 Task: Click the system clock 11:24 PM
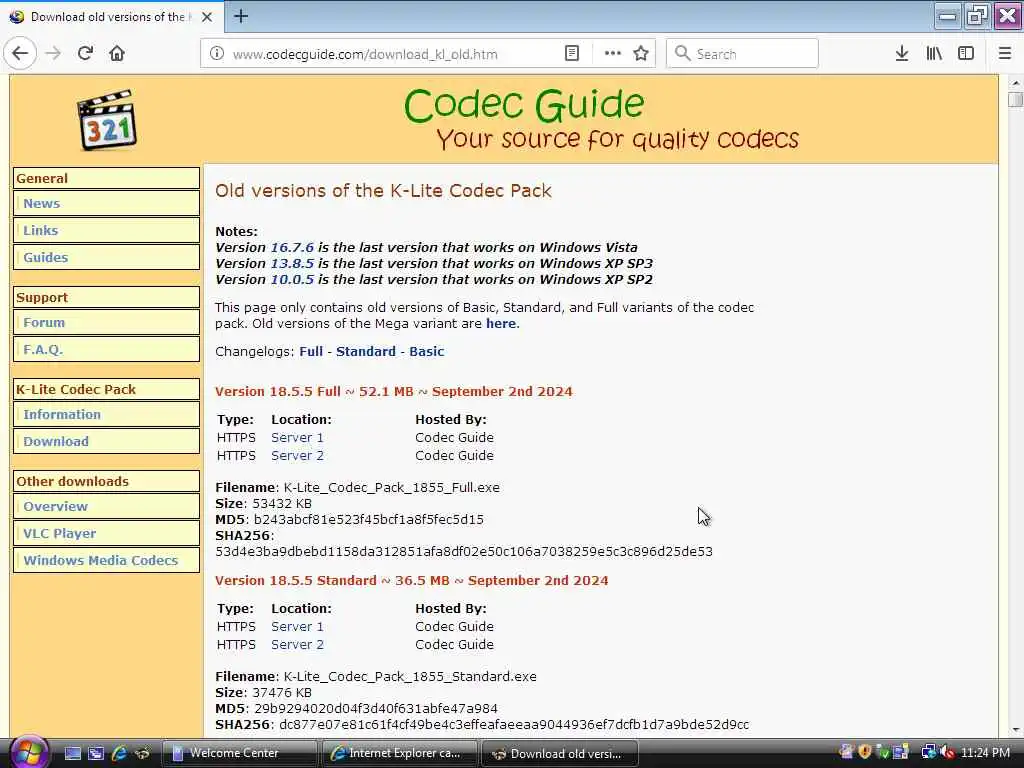click(985, 752)
